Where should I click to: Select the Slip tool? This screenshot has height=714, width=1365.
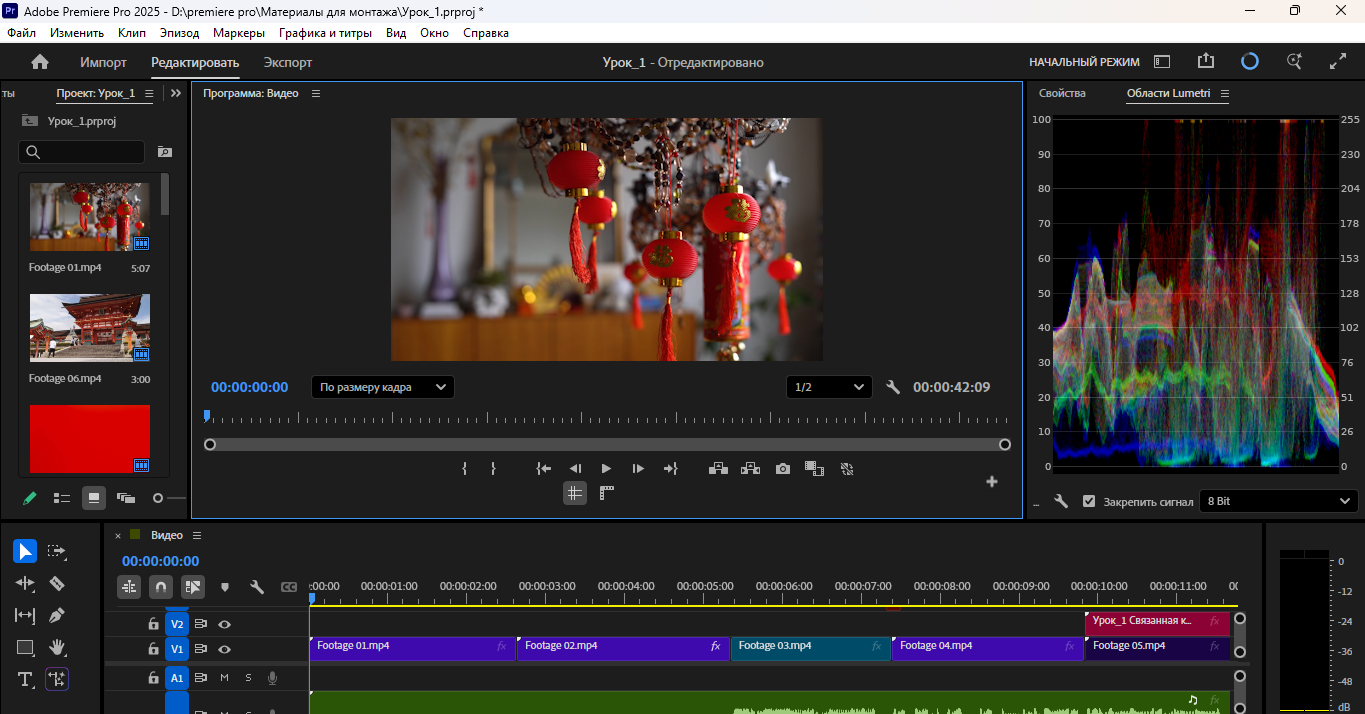coord(25,615)
